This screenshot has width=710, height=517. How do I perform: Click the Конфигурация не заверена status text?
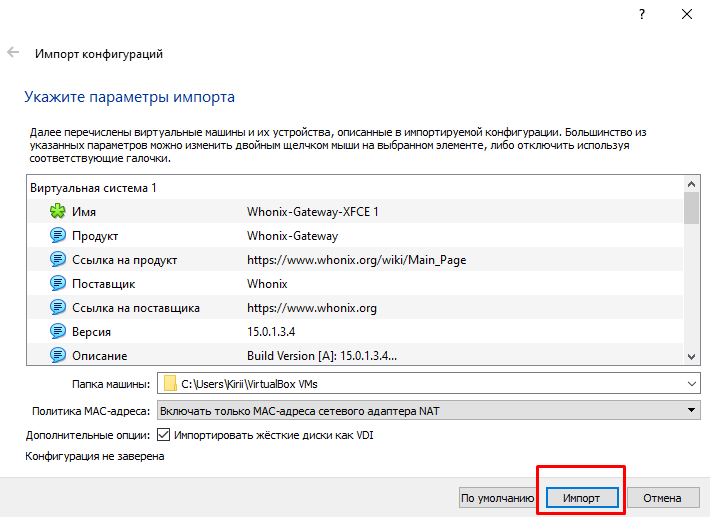[95, 456]
